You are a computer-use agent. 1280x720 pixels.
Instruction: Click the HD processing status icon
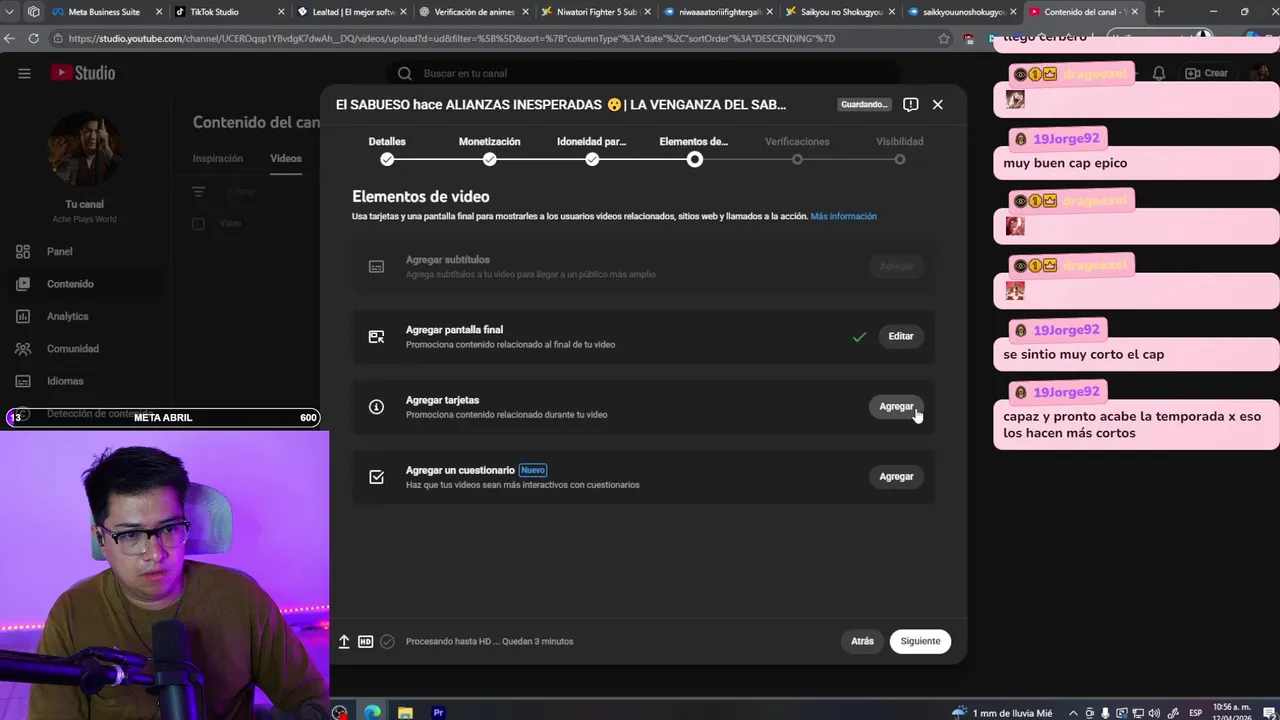[x=366, y=642]
